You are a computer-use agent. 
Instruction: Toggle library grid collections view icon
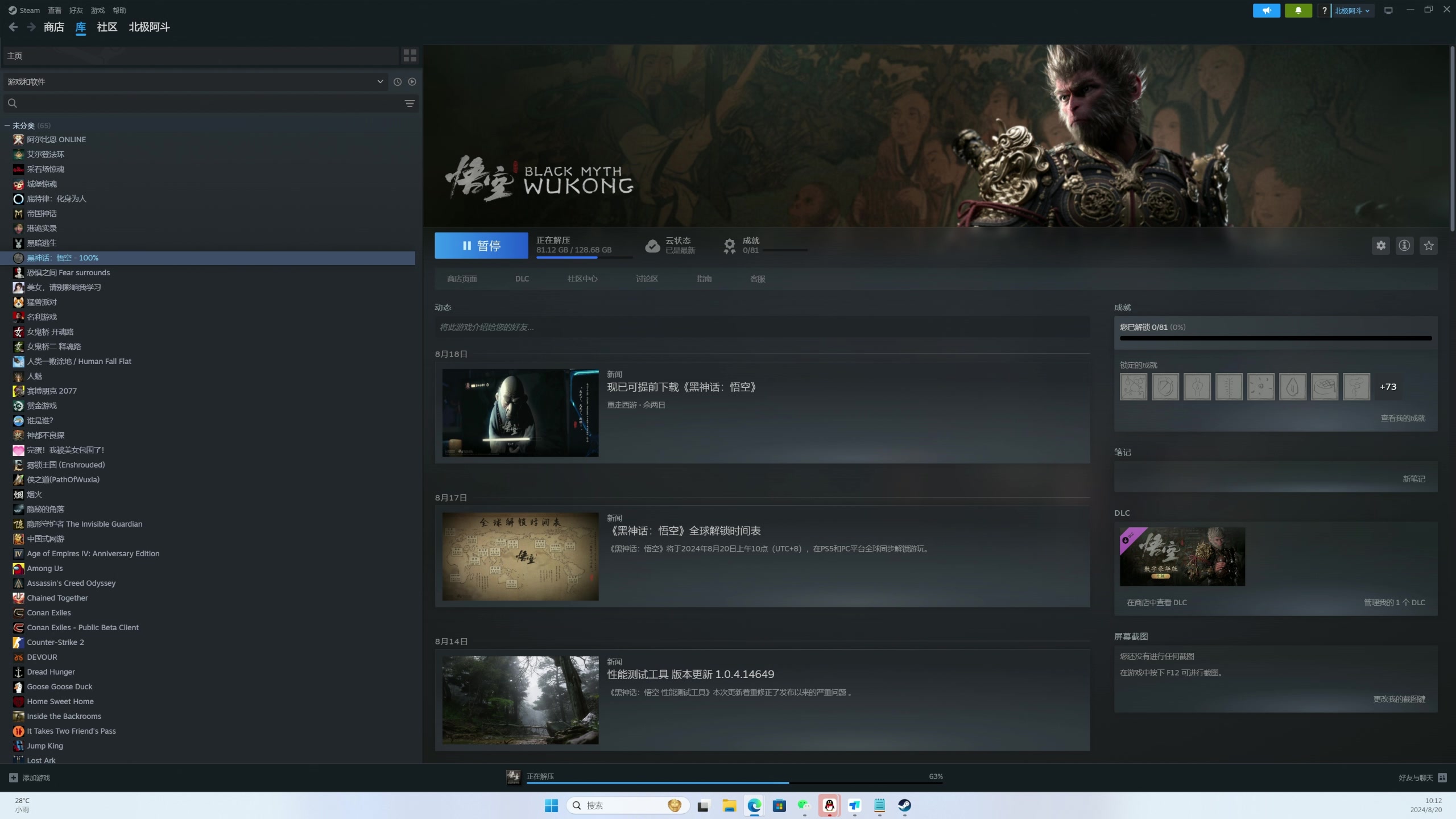(x=409, y=55)
